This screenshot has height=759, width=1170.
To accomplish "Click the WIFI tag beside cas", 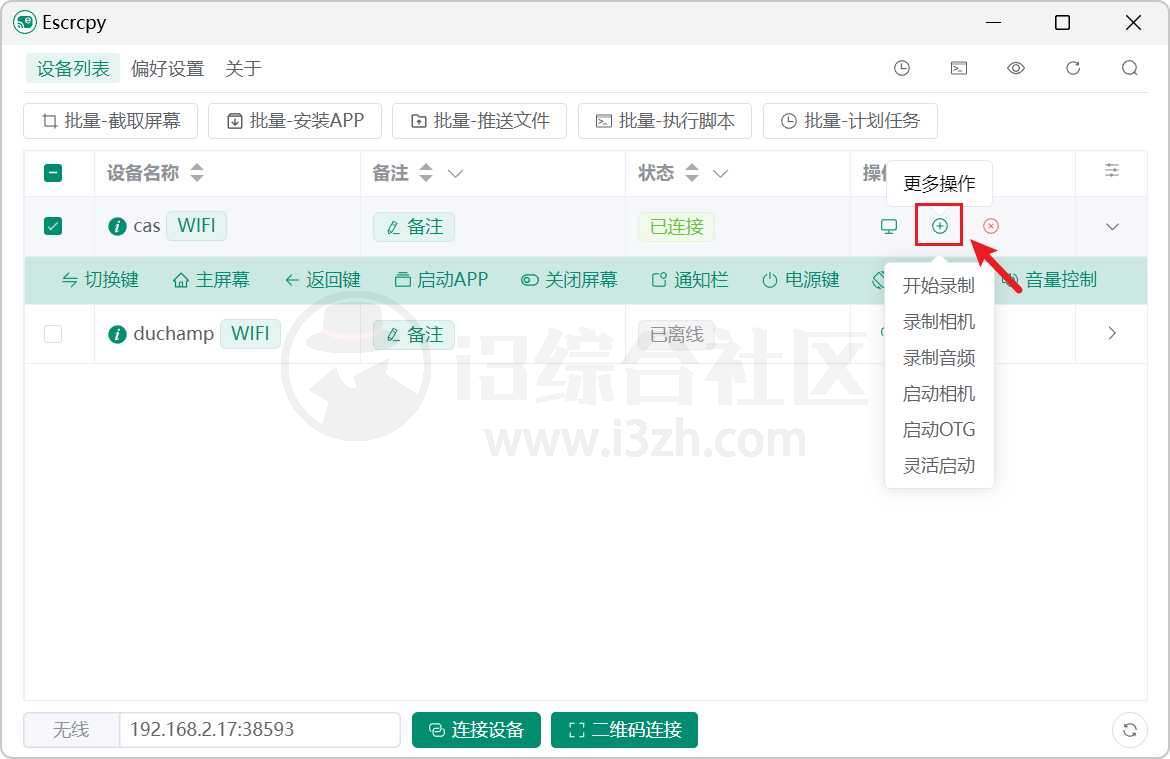I will click(x=196, y=225).
